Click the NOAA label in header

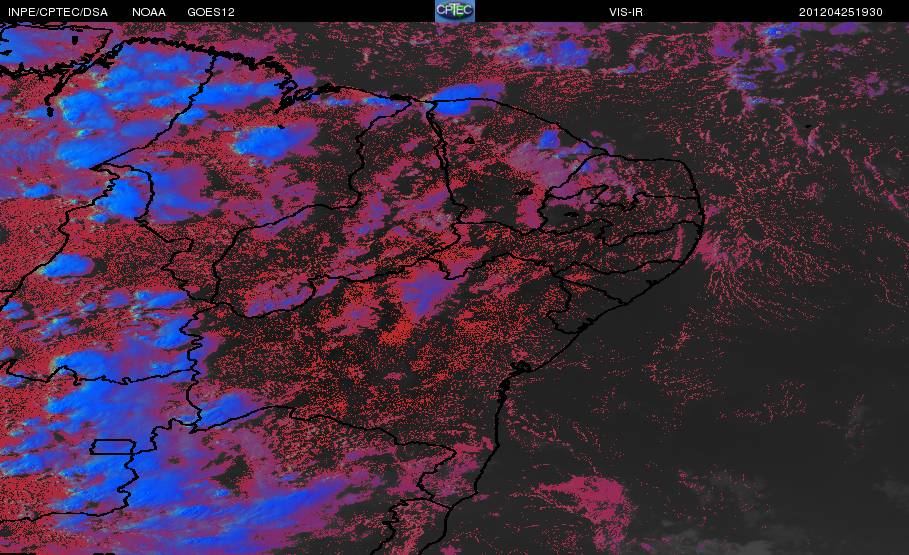click(149, 12)
